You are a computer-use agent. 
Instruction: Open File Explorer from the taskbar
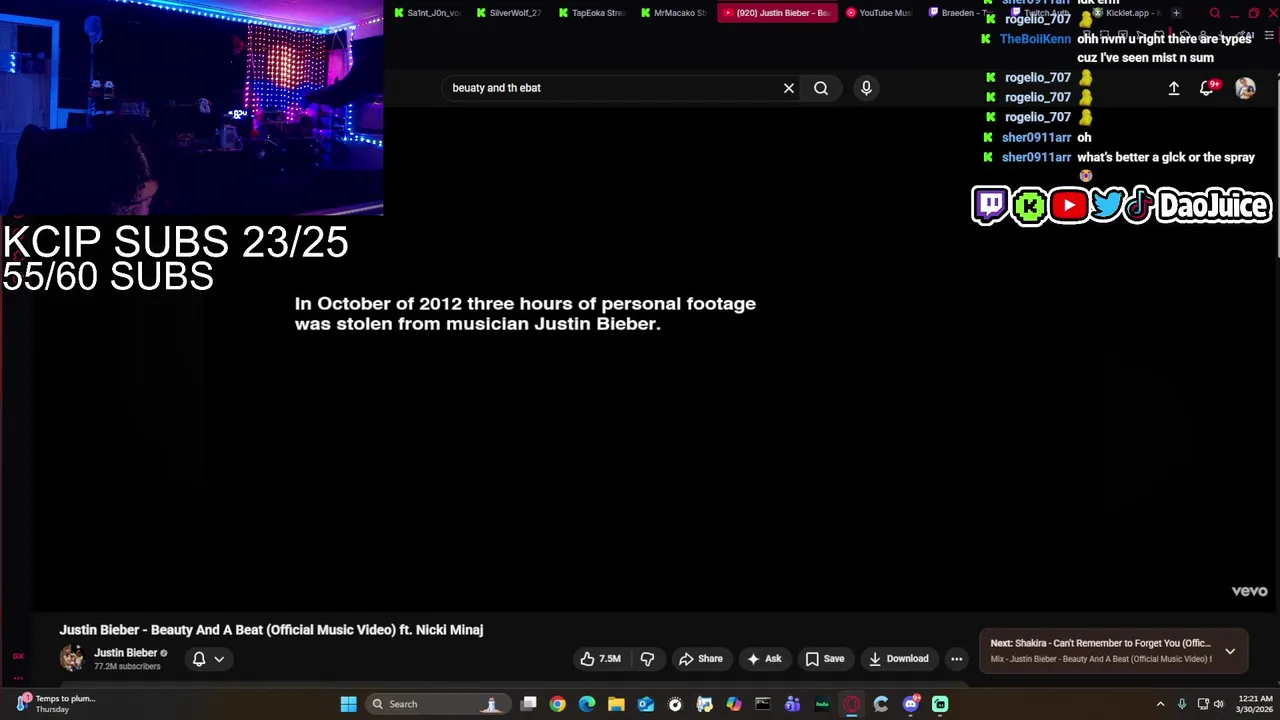pyautogui.click(x=616, y=704)
